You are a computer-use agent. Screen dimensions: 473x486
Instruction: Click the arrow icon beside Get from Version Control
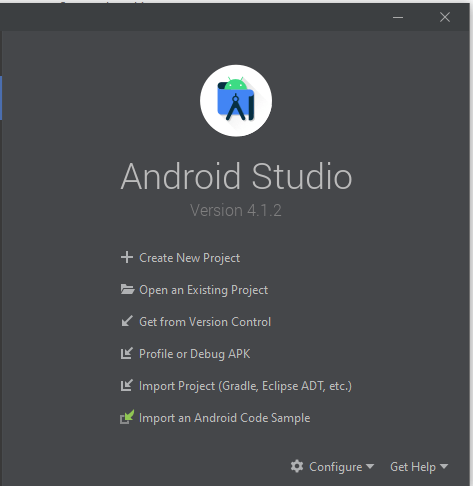[x=127, y=321]
